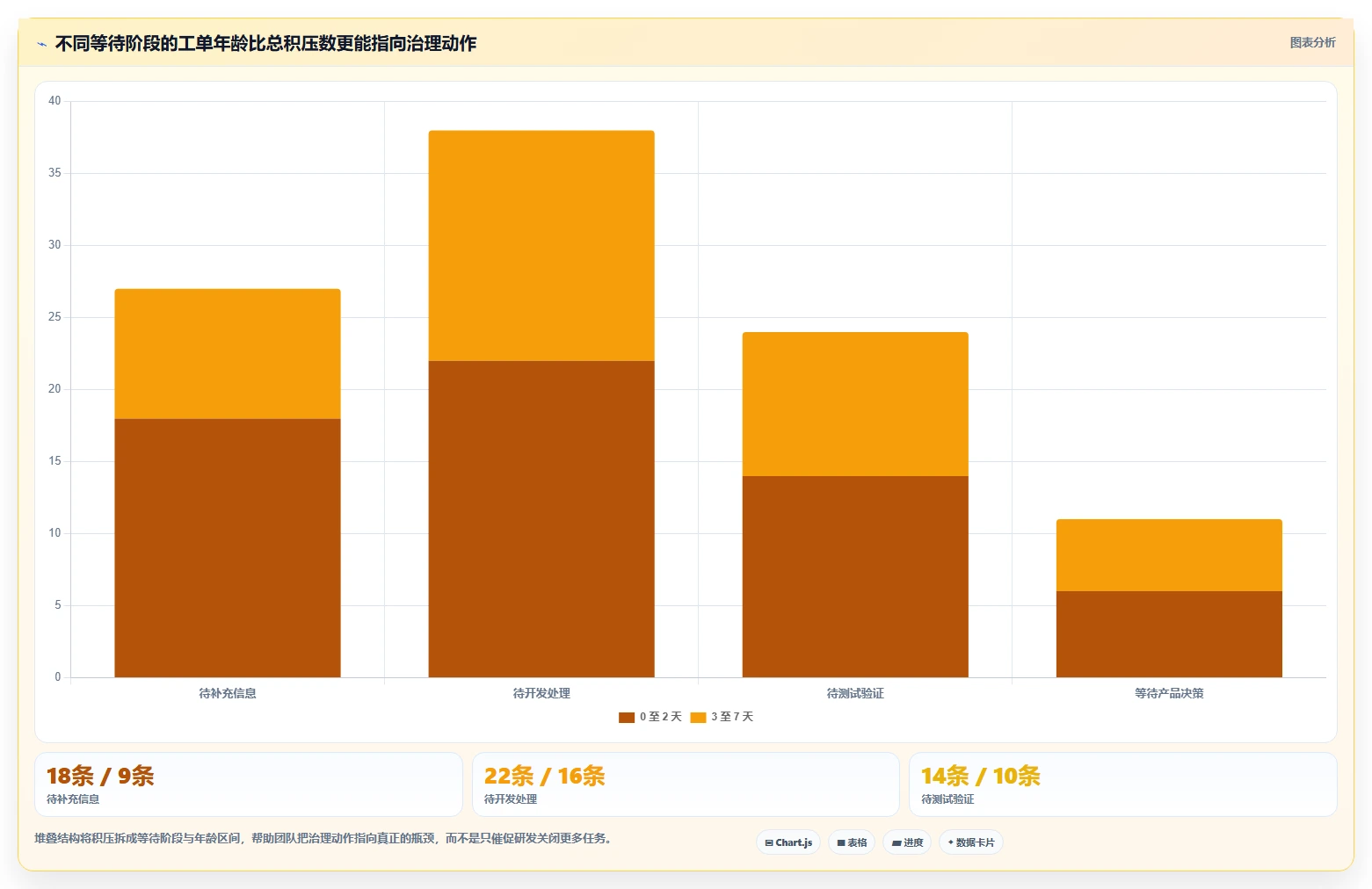
Task: Click the dark brown segment of 待测试验证 bar
Action: [855, 576]
